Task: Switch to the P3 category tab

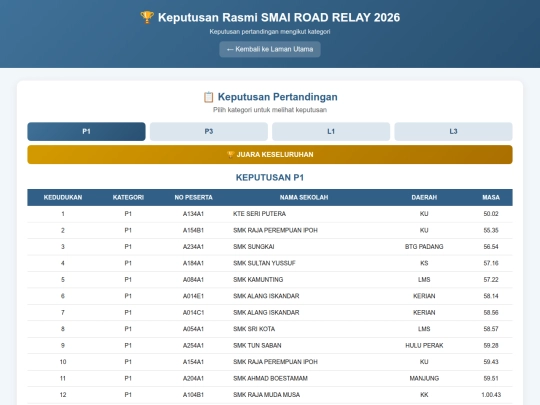Action: pyautogui.click(x=209, y=132)
